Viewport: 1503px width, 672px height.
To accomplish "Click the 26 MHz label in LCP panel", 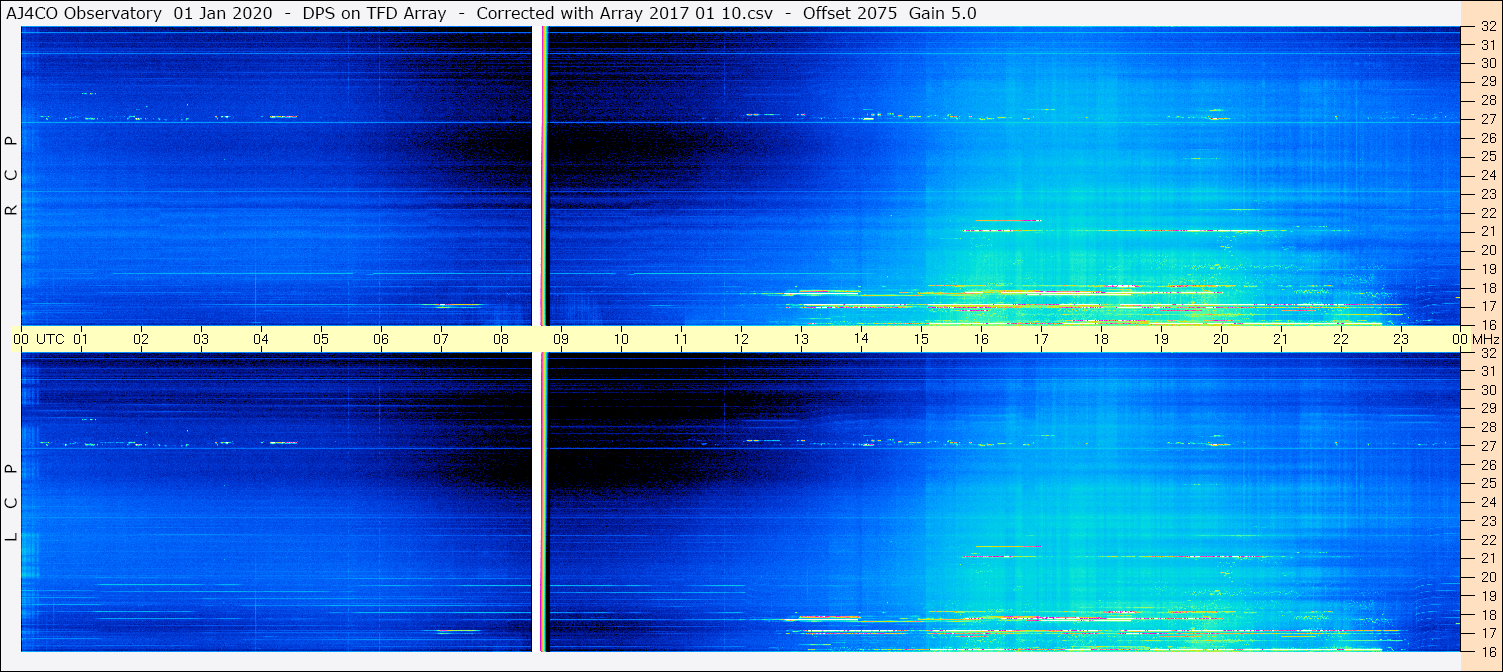I will click(x=1487, y=465).
